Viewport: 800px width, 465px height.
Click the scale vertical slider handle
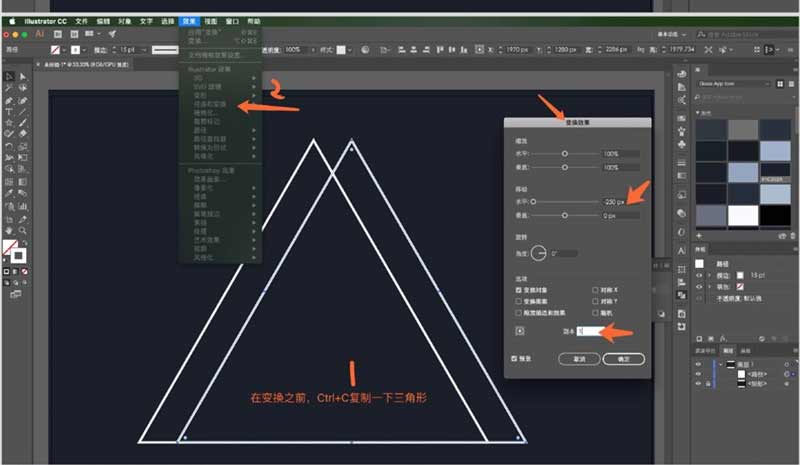[x=565, y=167]
